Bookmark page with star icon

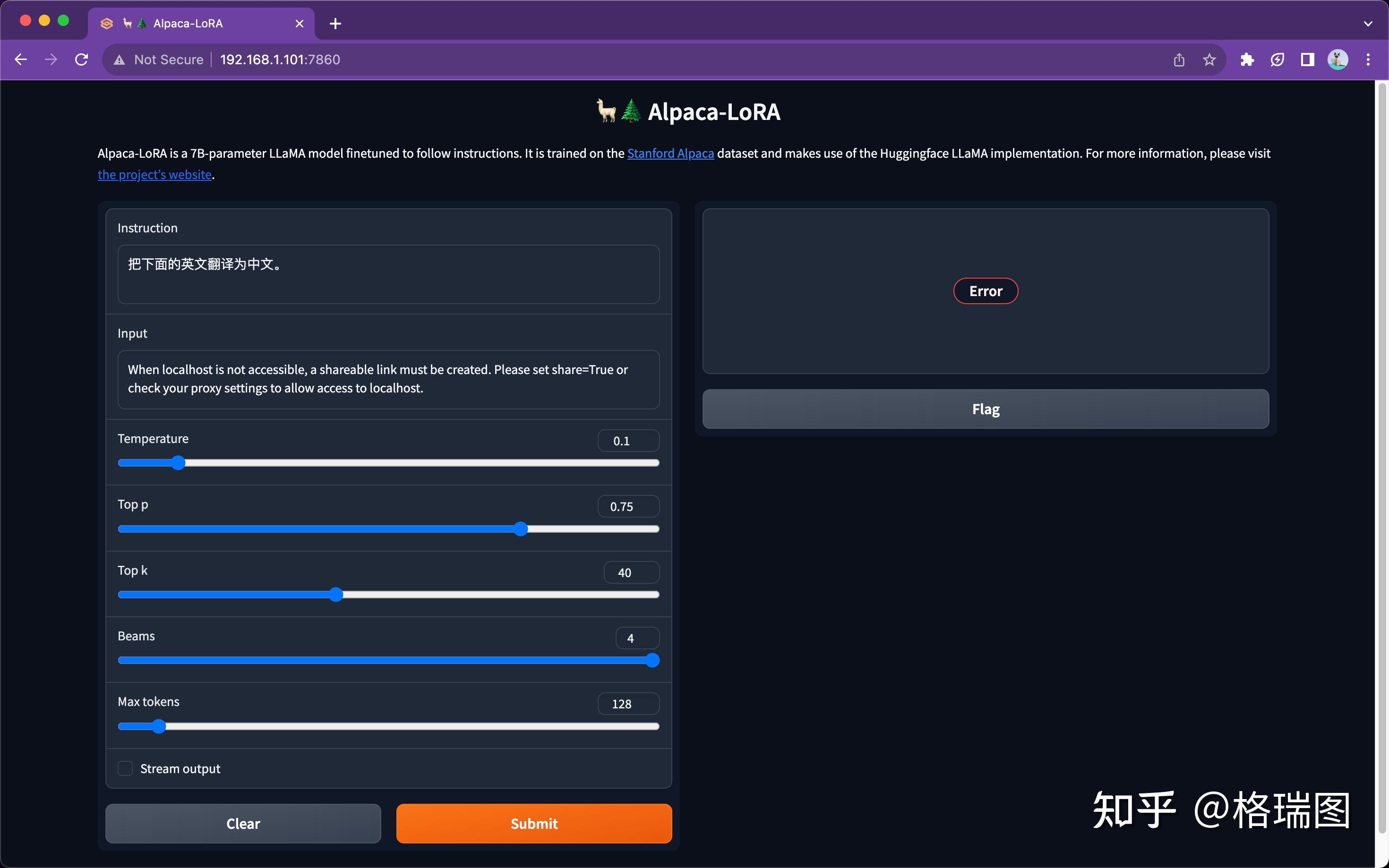click(x=1209, y=60)
